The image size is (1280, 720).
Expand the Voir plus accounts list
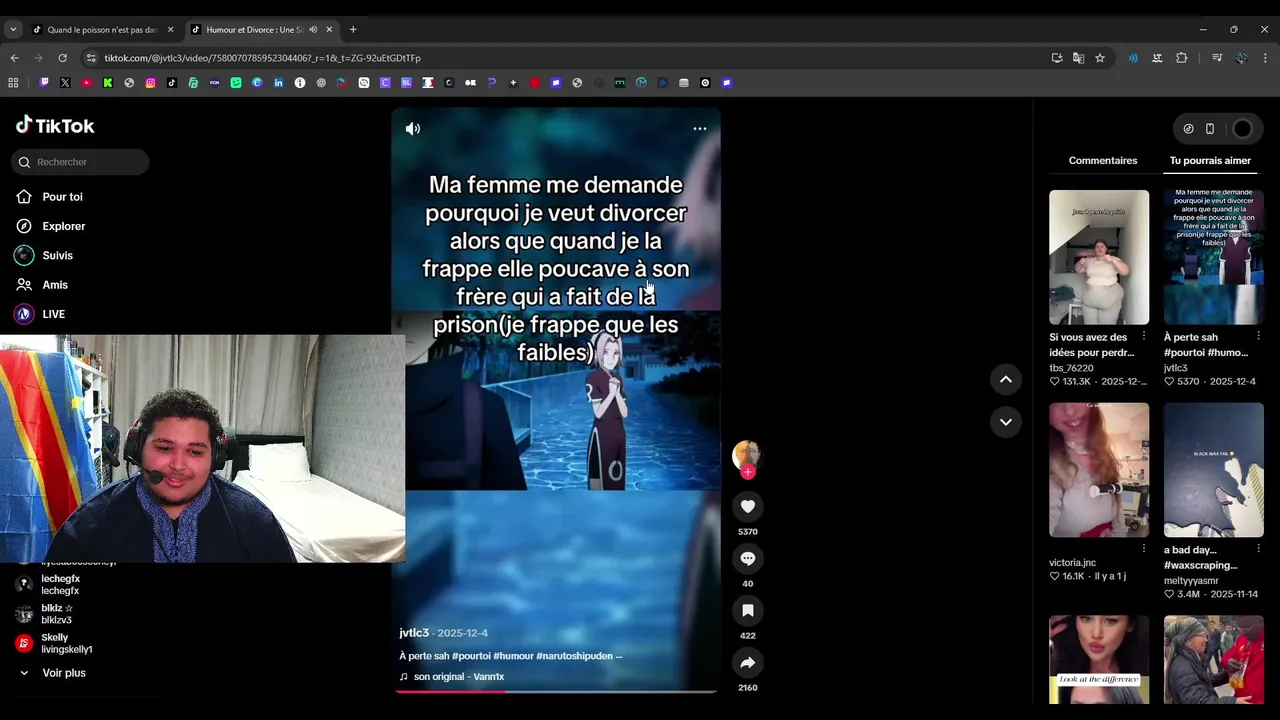pos(63,673)
